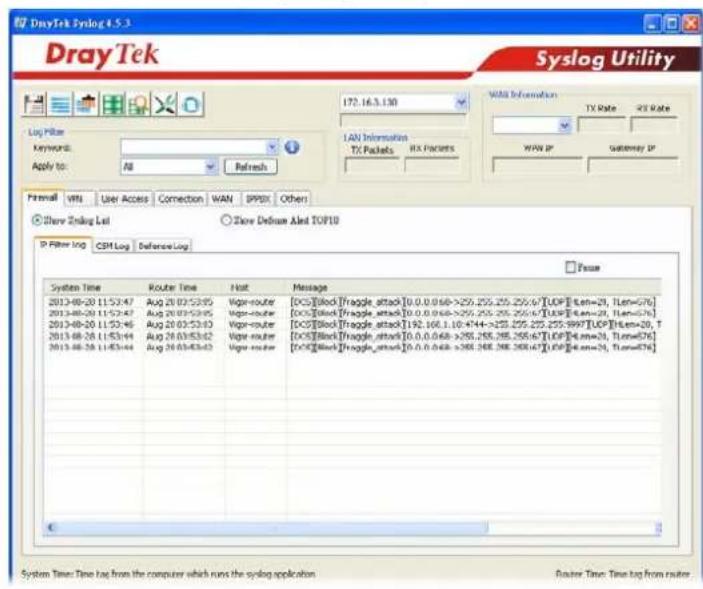Click the RX Rate field
The image size is (703, 589).
(x=654, y=125)
